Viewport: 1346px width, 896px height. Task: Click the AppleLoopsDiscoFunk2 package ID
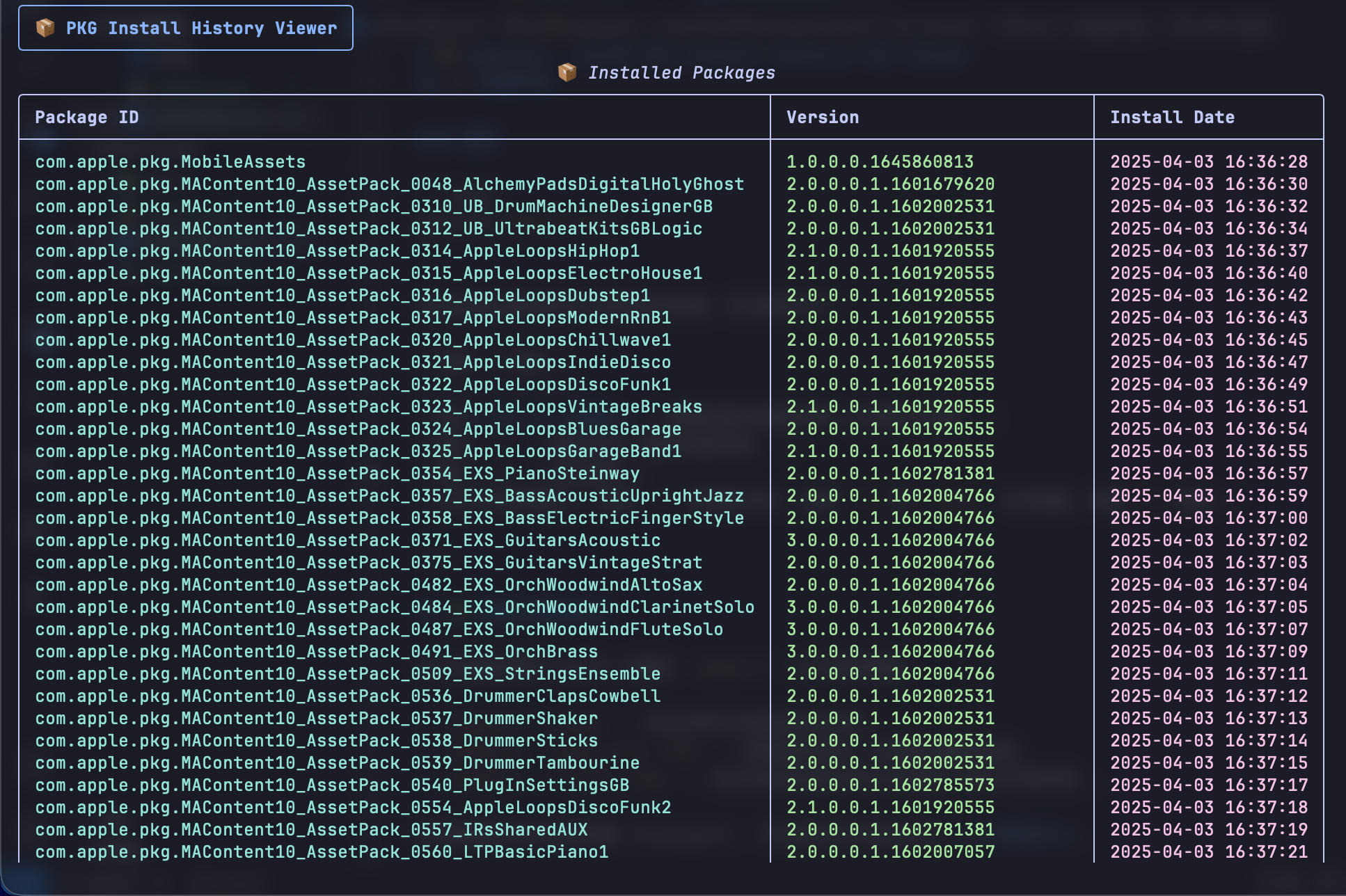pos(353,807)
